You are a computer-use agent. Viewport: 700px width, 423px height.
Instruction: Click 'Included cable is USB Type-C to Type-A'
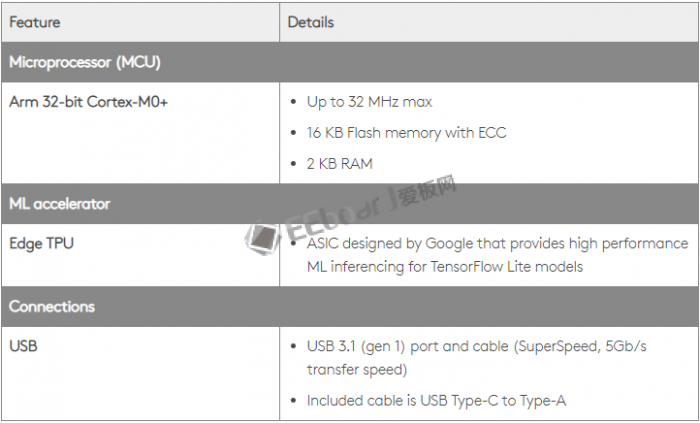438,401
